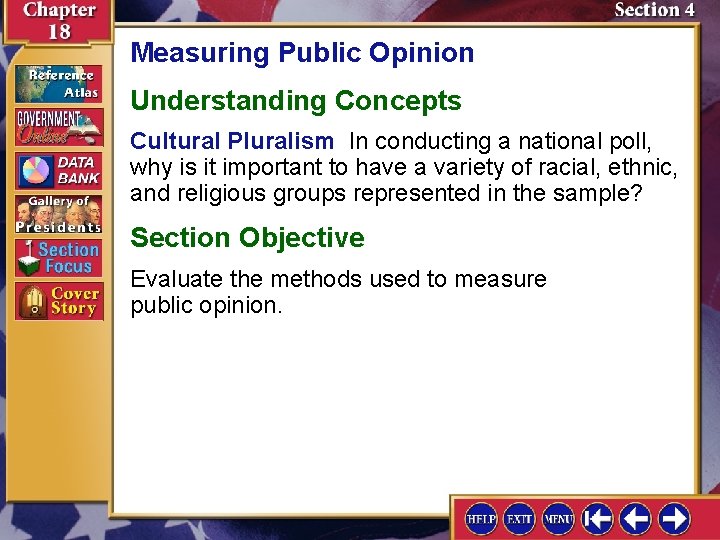This screenshot has height=540, width=720.
Task: Click the Understanding Concepts heading
Action: [x=296, y=101]
